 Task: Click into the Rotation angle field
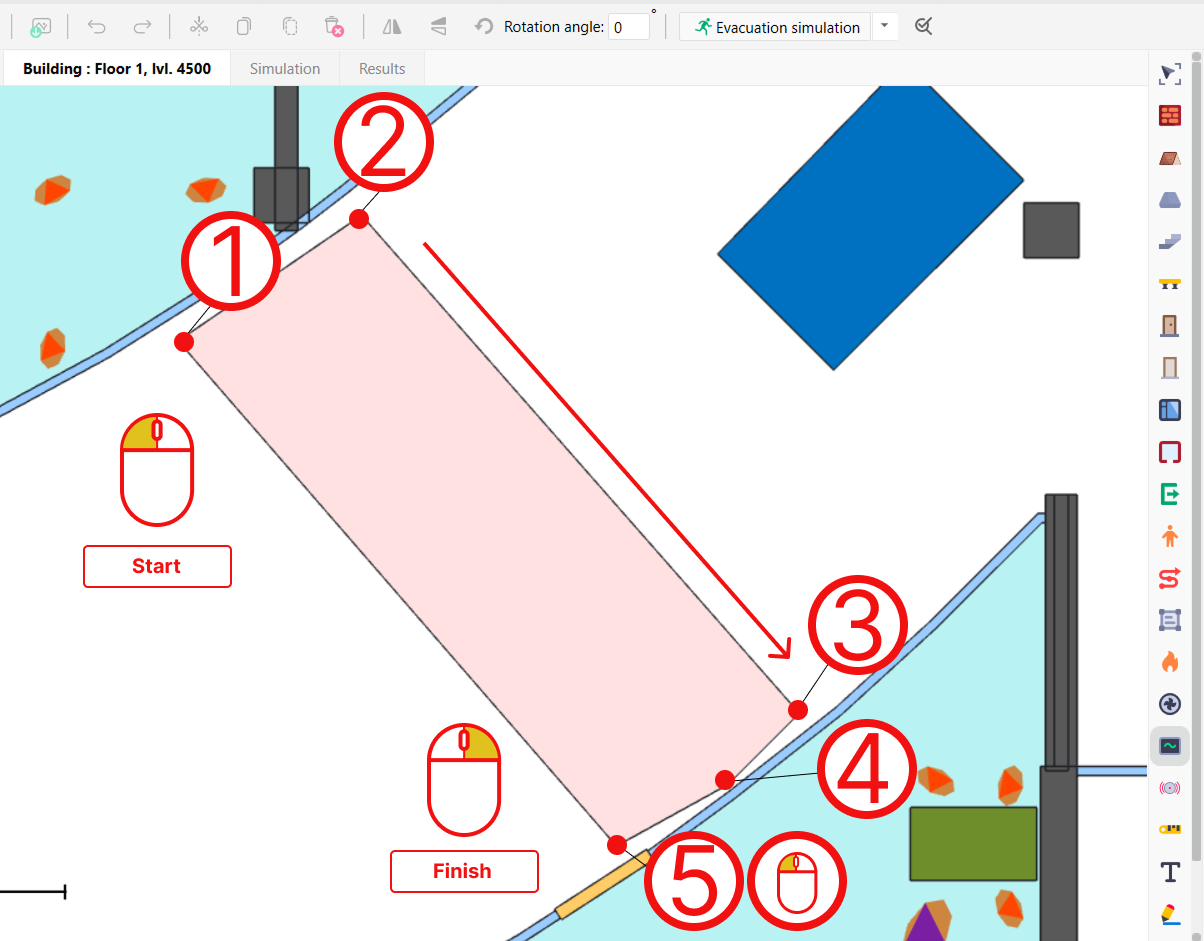[629, 27]
